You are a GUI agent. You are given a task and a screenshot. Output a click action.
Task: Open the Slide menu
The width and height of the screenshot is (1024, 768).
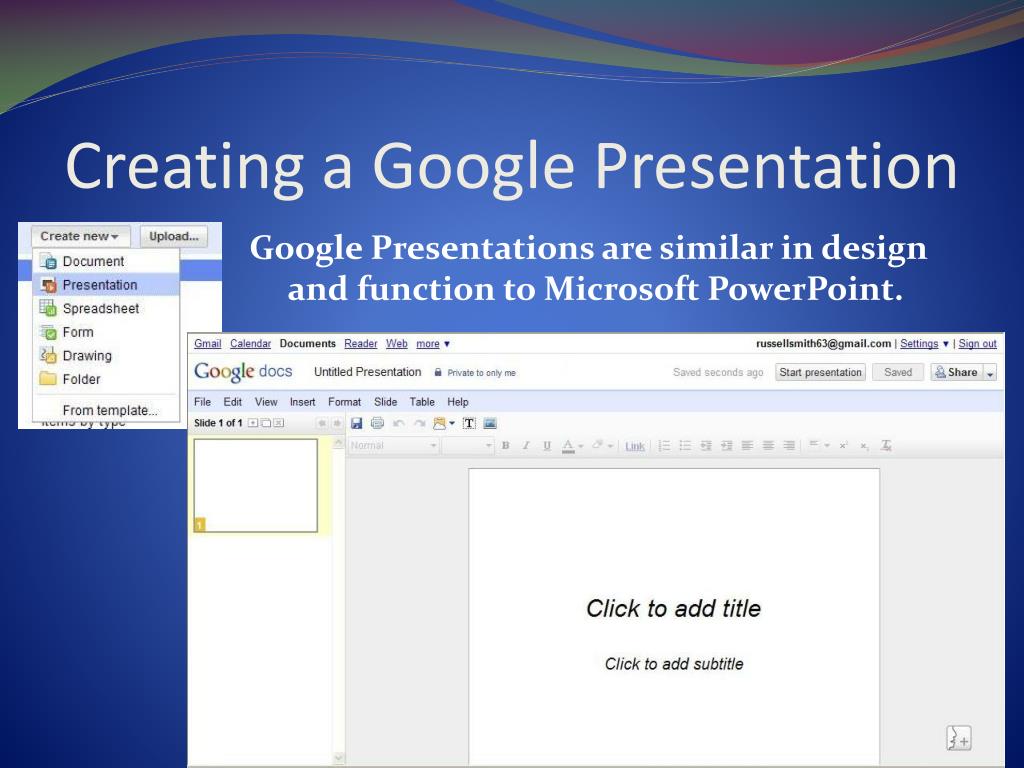point(385,402)
